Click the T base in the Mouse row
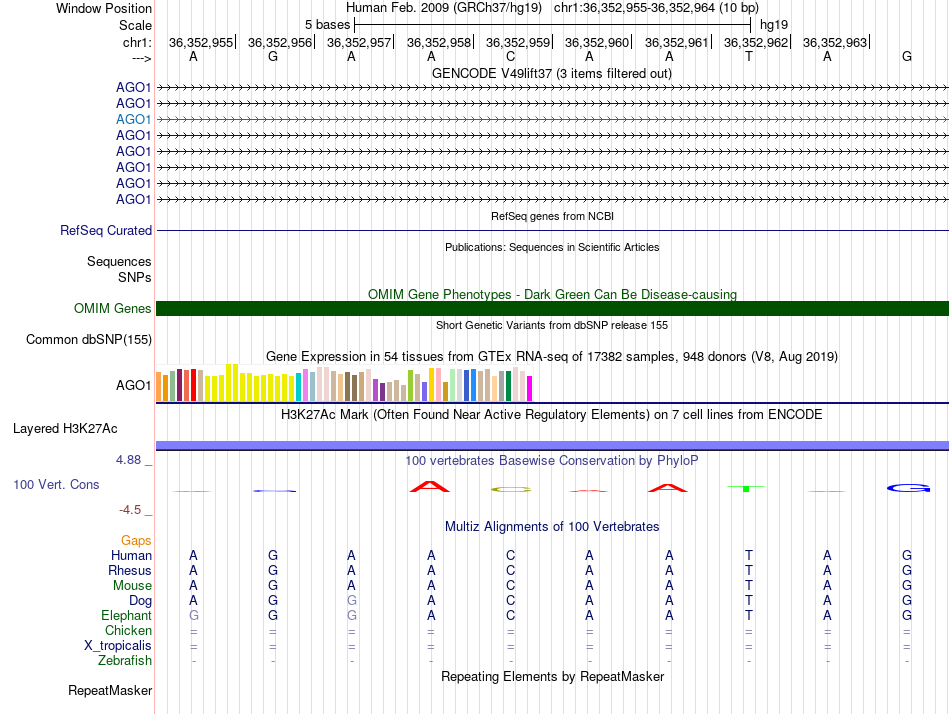 point(749,586)
